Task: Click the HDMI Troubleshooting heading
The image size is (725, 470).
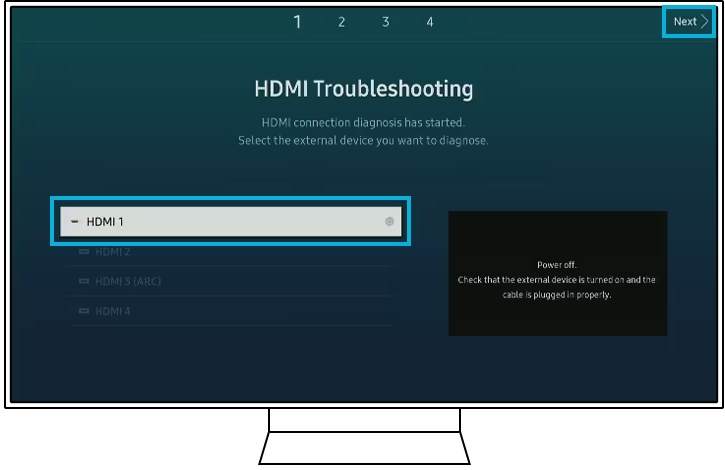Action: (x=363, y=89)
